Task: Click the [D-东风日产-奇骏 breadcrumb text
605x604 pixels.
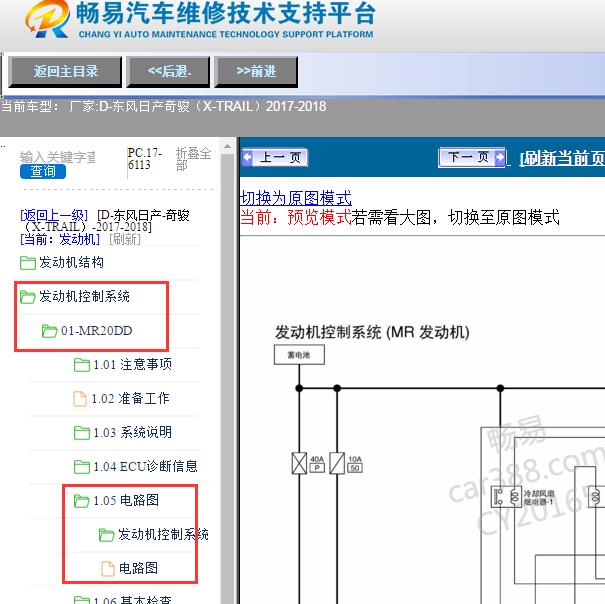Action: [144, 215]
